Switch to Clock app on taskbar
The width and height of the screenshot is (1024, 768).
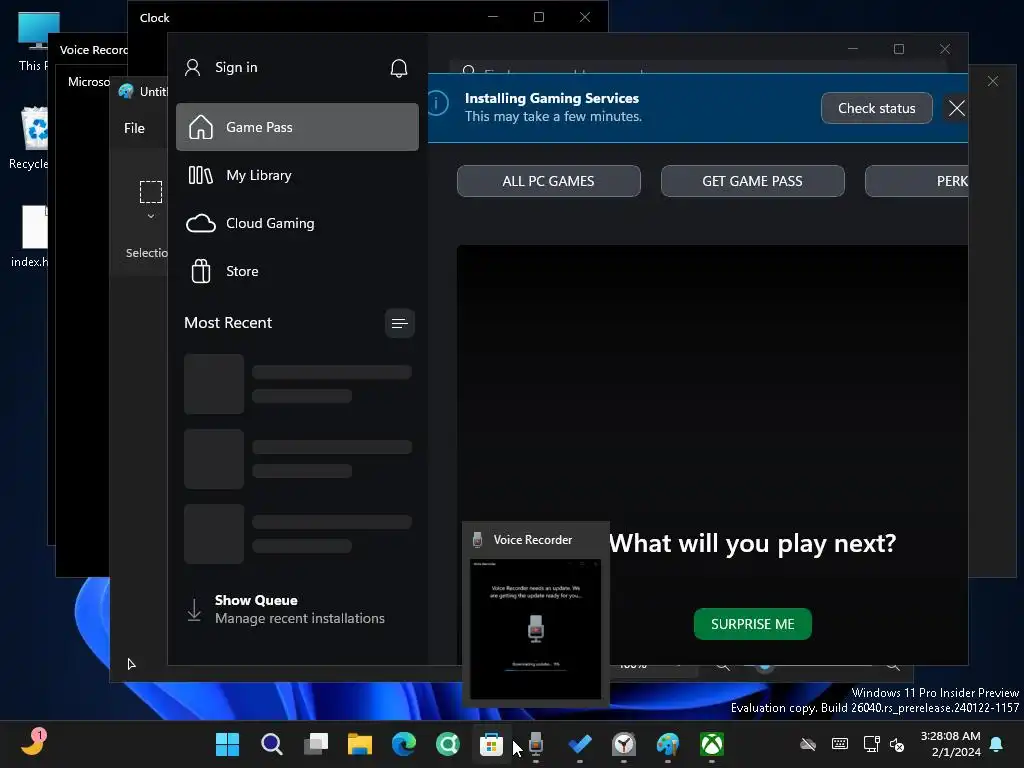(624, 744)
